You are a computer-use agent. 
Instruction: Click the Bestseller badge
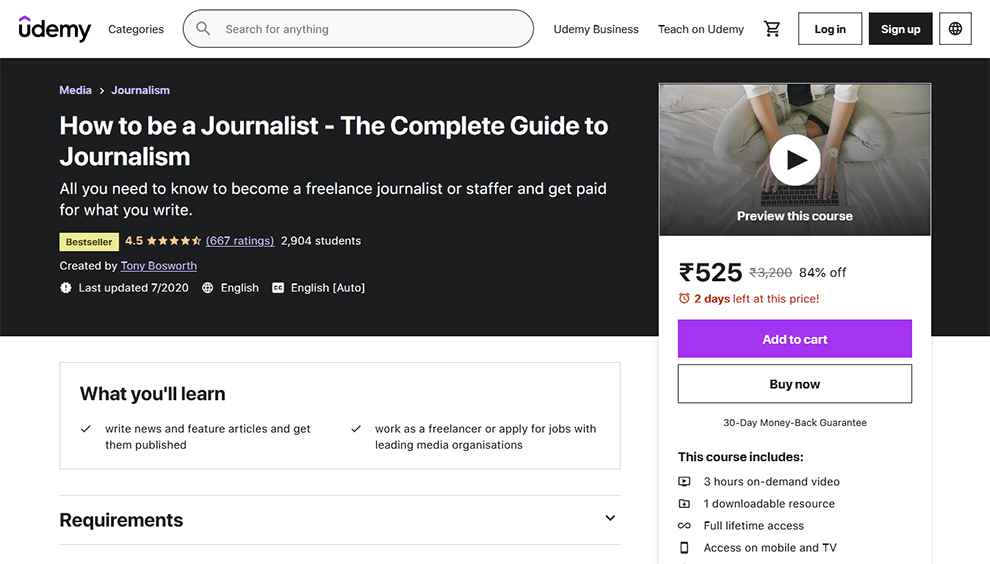click(x=89, y=242)
